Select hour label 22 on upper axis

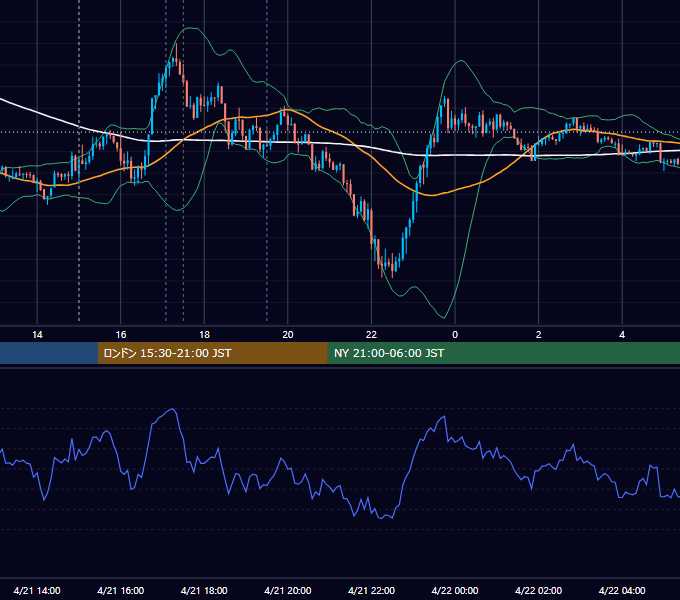point(371,335)
